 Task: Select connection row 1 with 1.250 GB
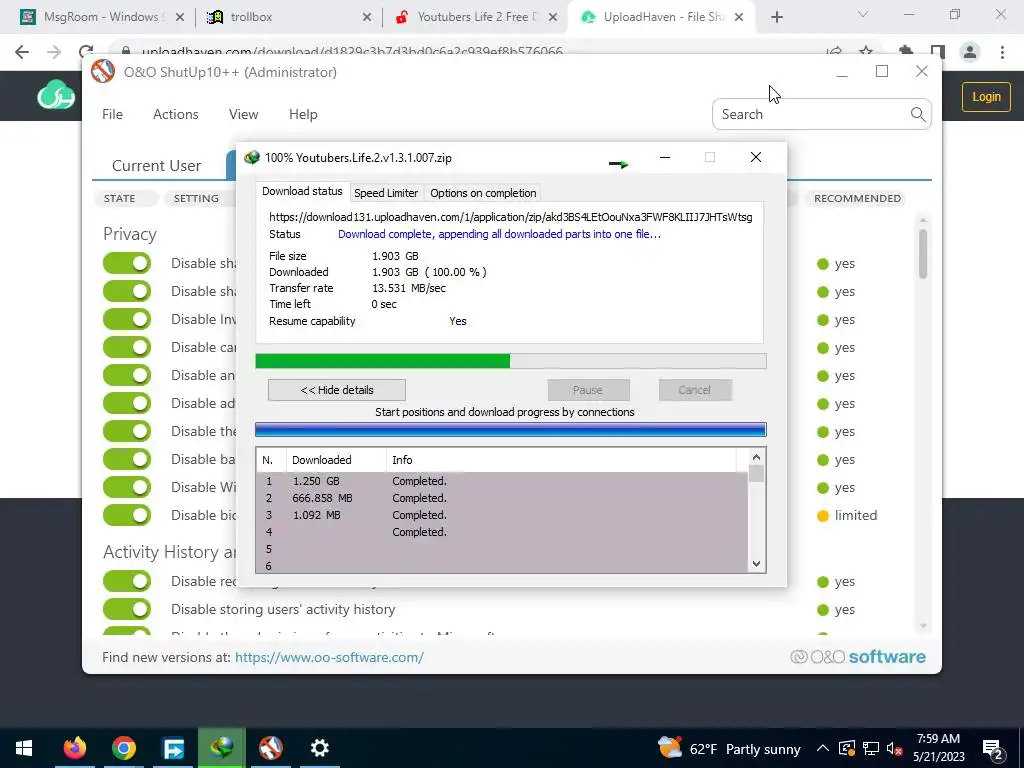[x=502, y=481]
